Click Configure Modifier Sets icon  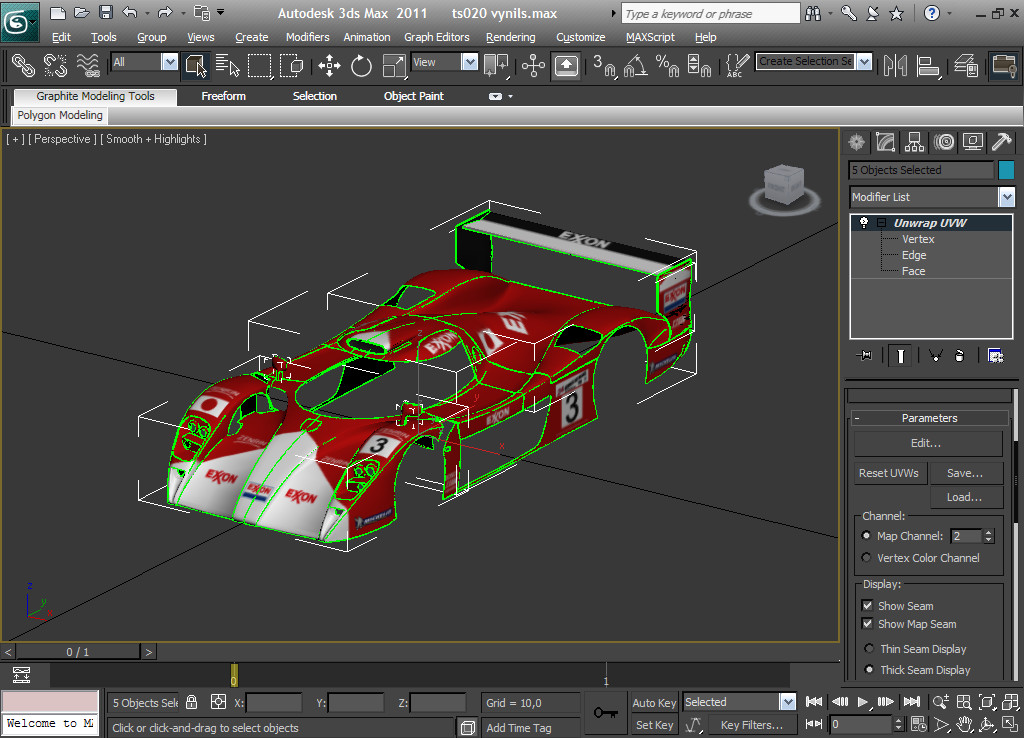point(995,355)
